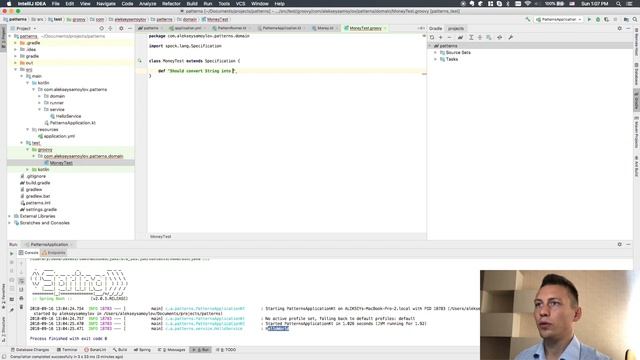Open the TODO tool window button
Viewport: 640px width, 360px height.
[x=226, y=350]
